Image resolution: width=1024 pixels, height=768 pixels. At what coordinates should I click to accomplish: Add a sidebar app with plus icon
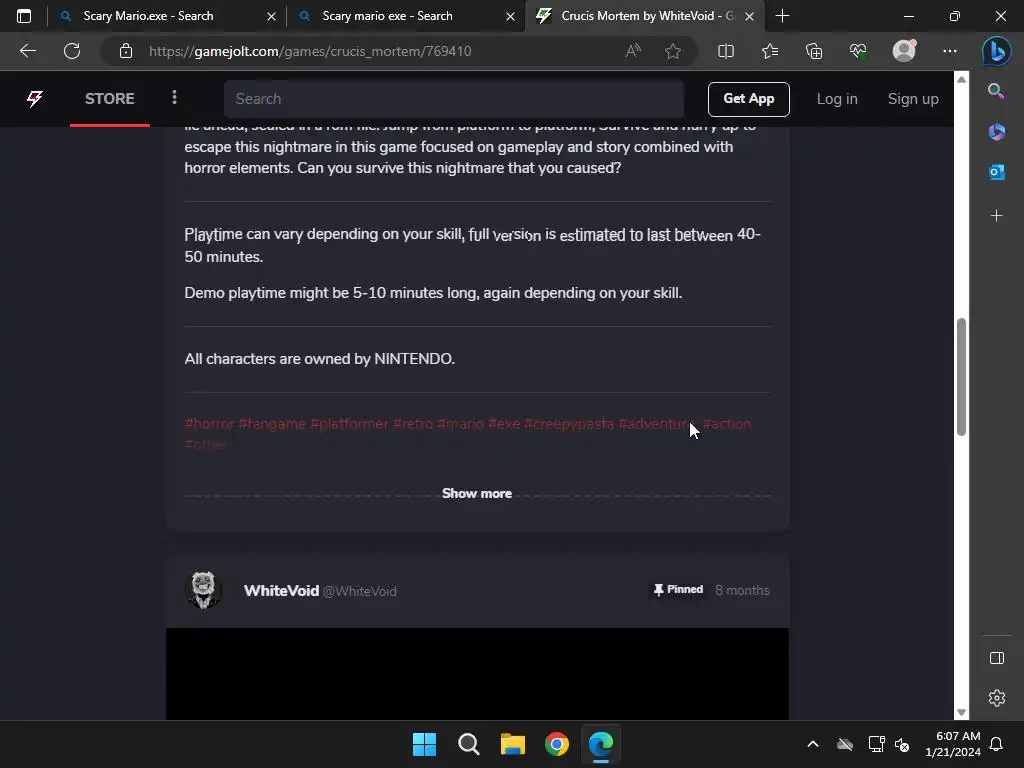[997, 216]
